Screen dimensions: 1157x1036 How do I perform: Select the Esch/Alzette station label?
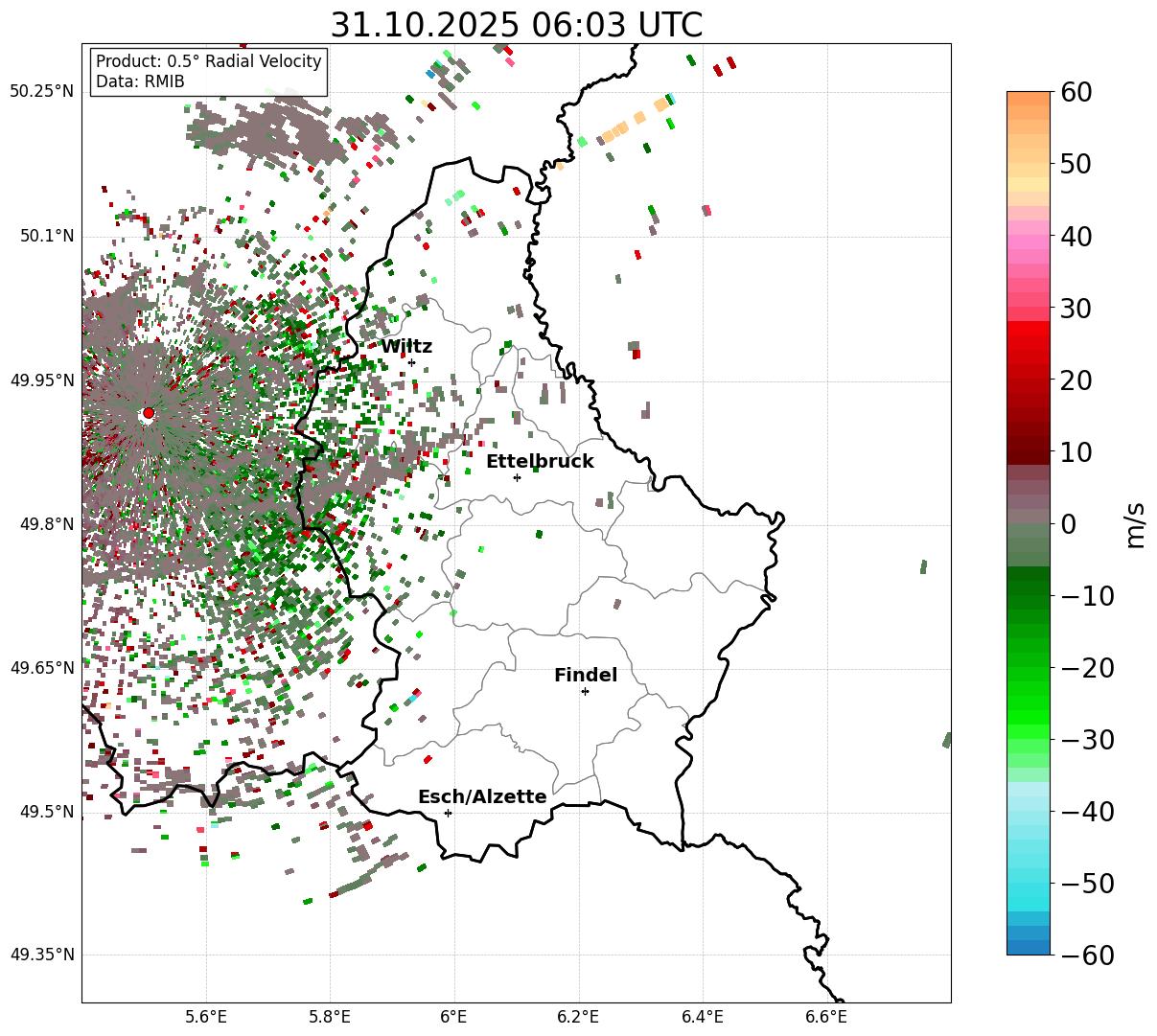pos(482,797)
